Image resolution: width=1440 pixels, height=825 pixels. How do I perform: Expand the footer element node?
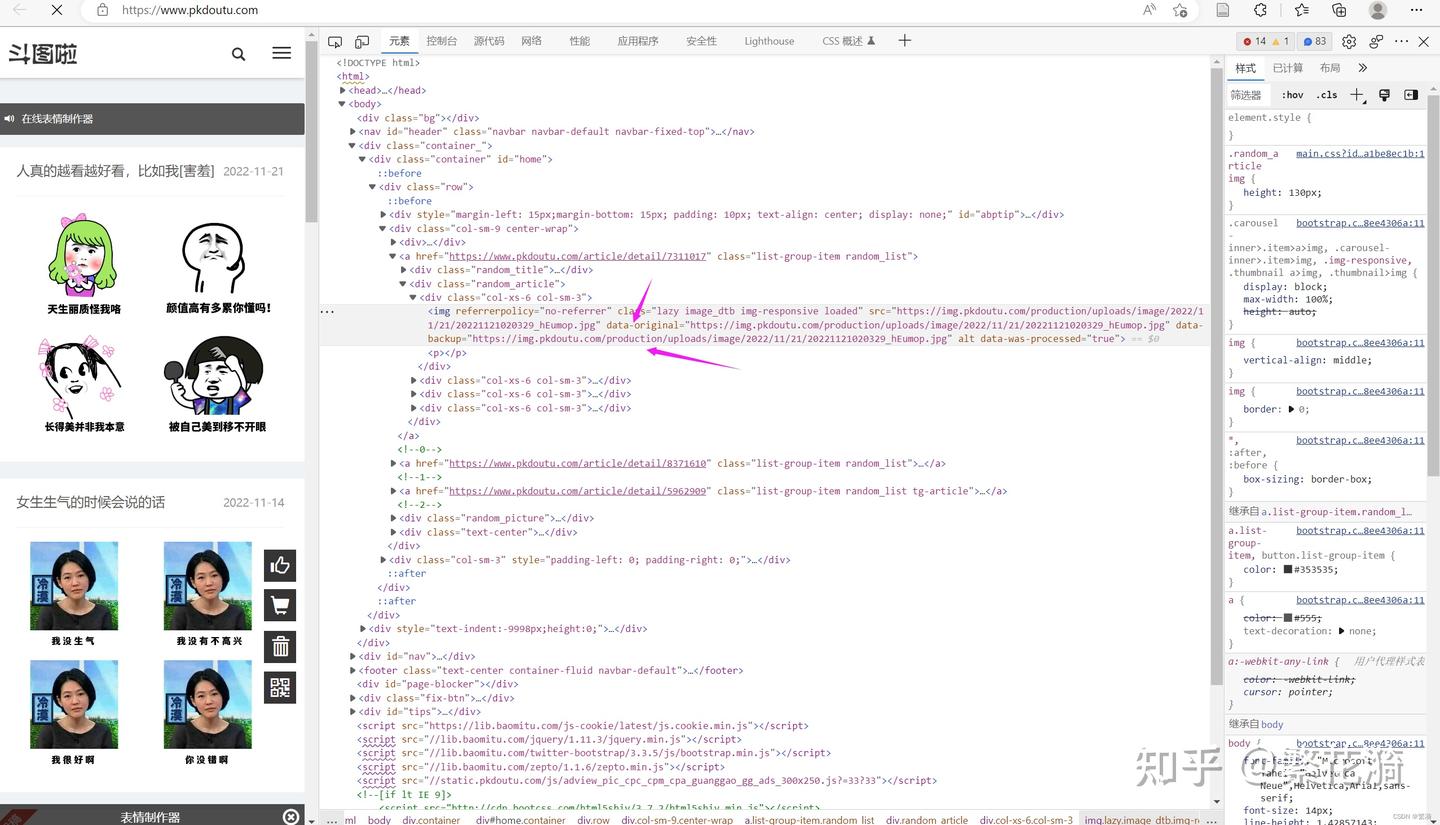pos(353,670)
